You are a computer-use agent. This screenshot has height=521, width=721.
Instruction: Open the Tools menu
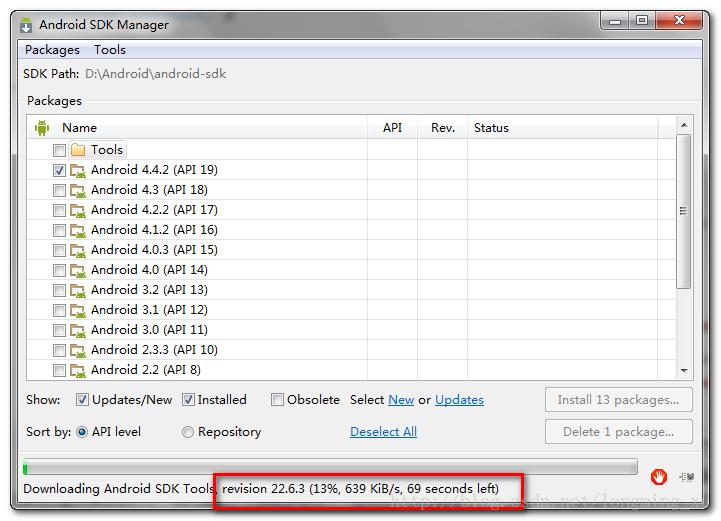110,50
